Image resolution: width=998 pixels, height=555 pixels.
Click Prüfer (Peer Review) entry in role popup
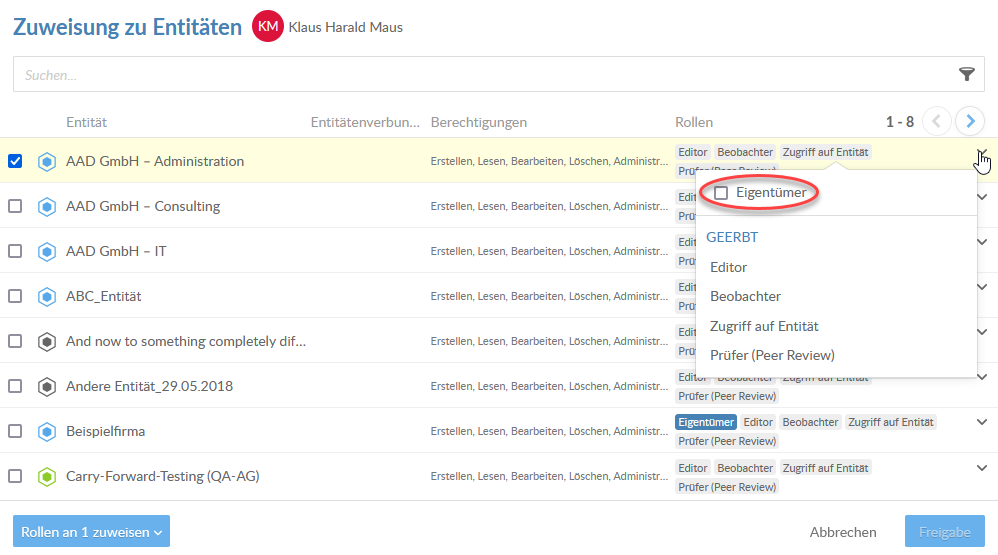[x=772, y=356]
